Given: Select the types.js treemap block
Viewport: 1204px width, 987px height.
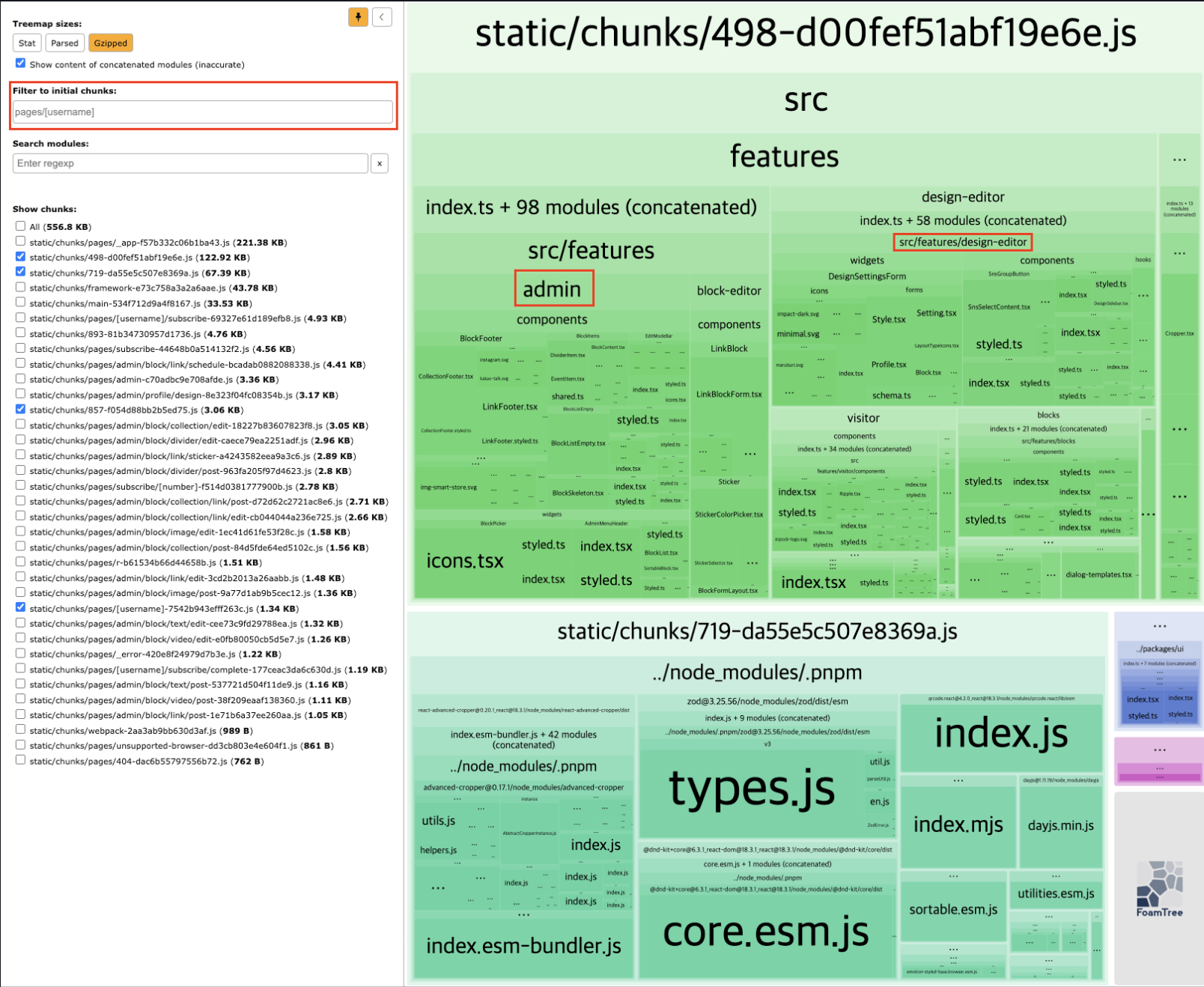Looking at the screenshot, I should point(751,790).
